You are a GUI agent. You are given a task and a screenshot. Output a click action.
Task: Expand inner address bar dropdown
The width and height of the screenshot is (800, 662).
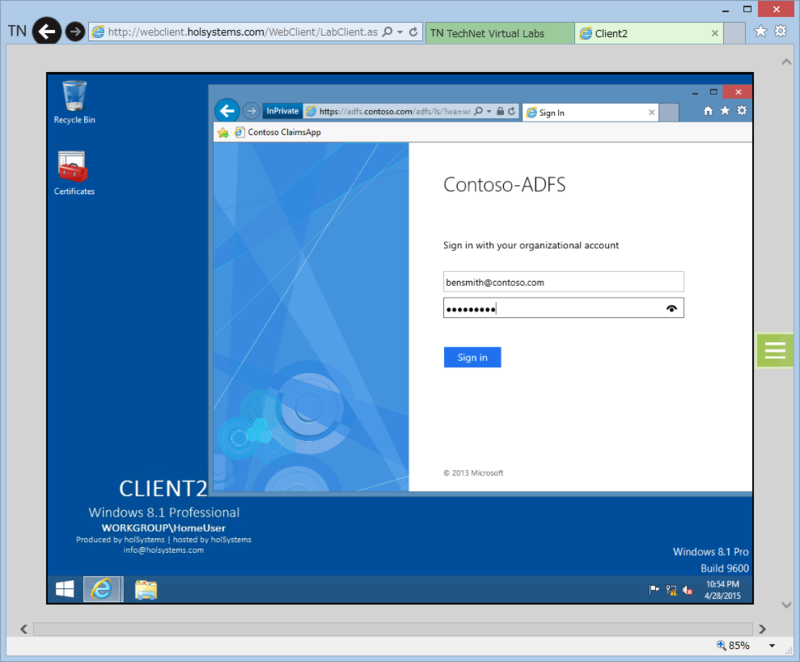pyautogui.click(x=489, y=111)
